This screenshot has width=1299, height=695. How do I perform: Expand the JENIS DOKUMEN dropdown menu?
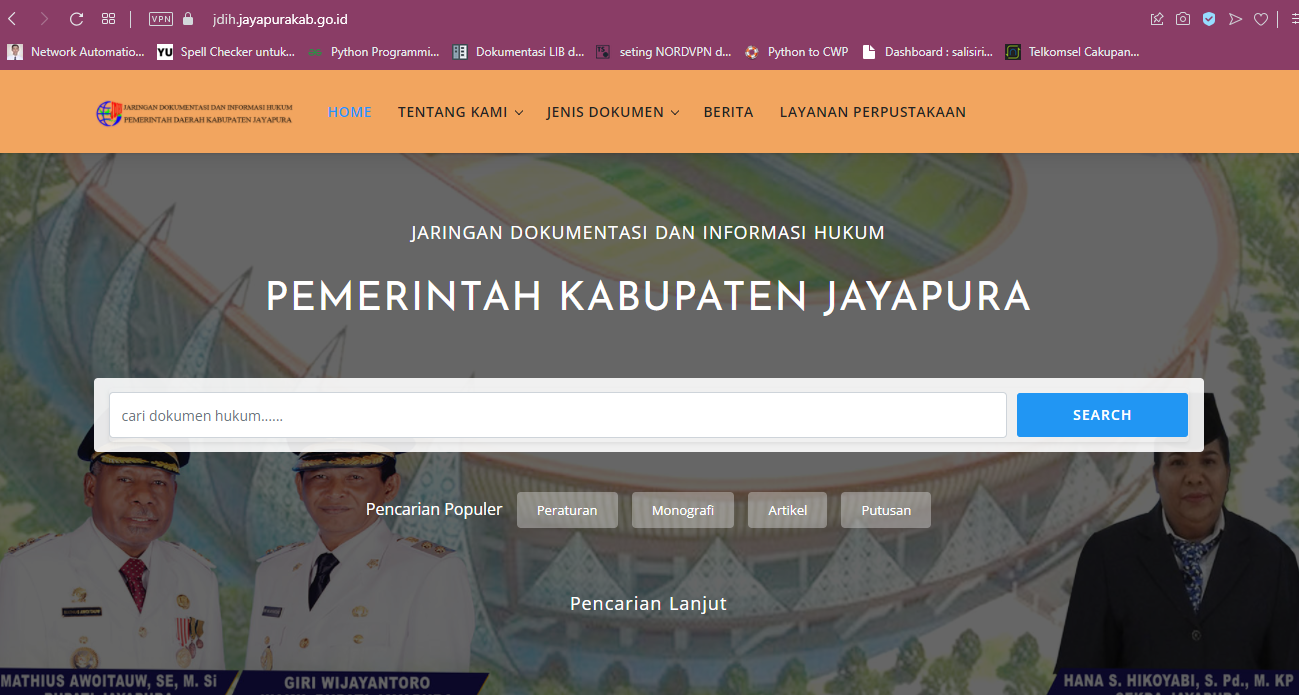tap(613, 112)
